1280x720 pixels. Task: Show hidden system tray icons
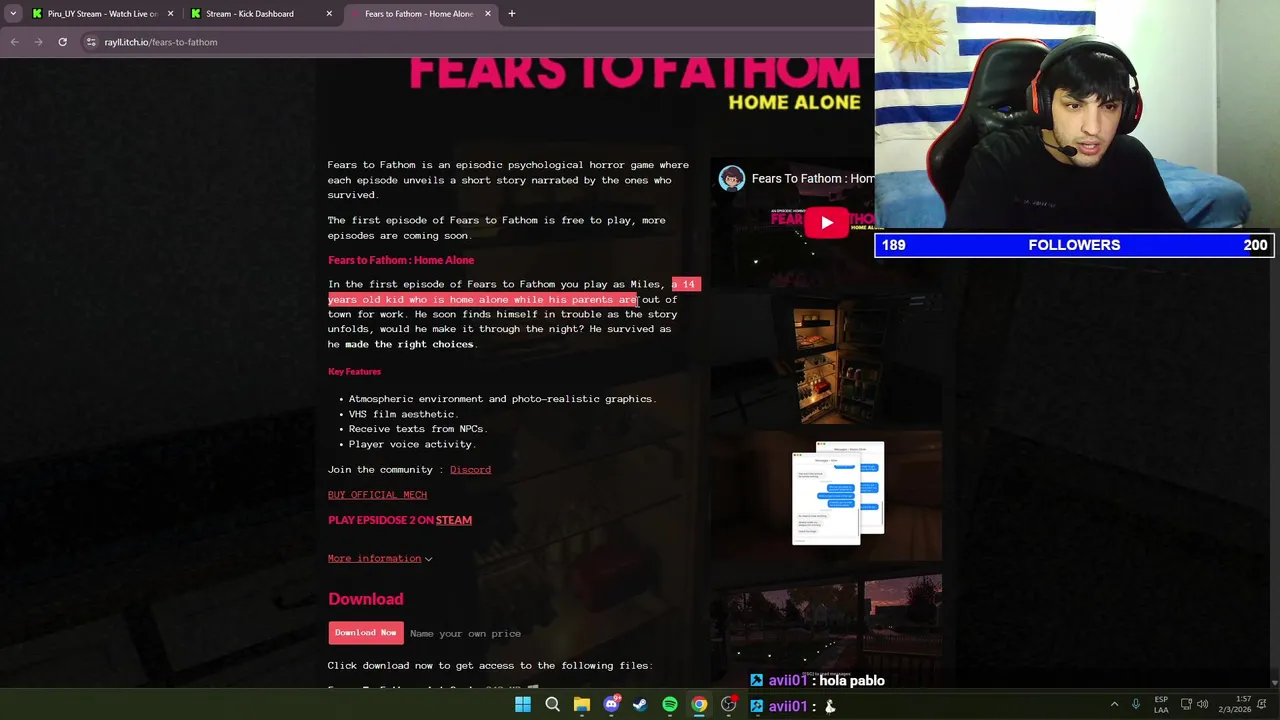1114,705
